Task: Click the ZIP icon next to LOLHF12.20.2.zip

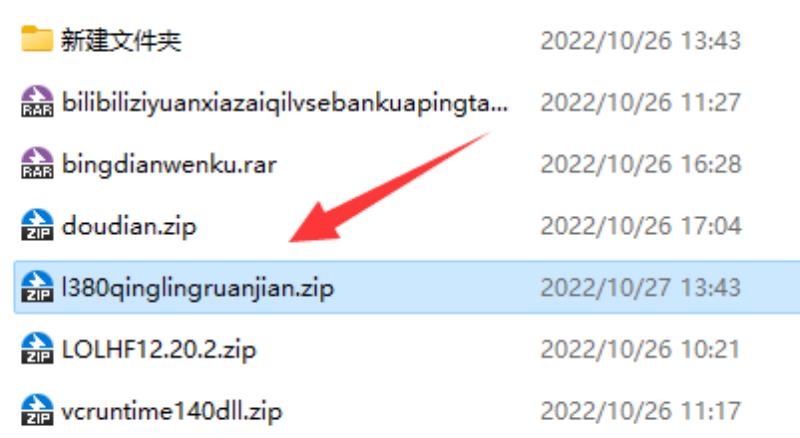Action: [37, 348]
